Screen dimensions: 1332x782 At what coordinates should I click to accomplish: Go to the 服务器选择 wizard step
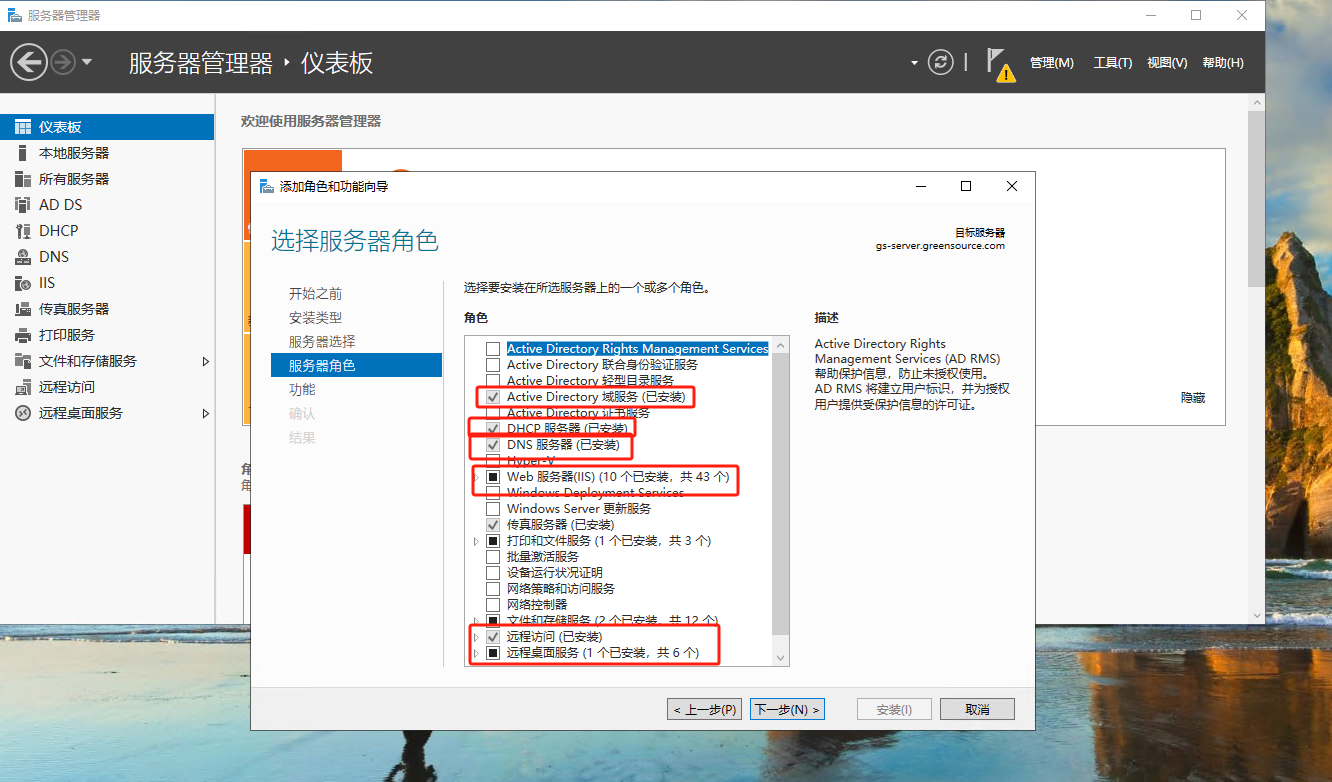coord(322,342)
